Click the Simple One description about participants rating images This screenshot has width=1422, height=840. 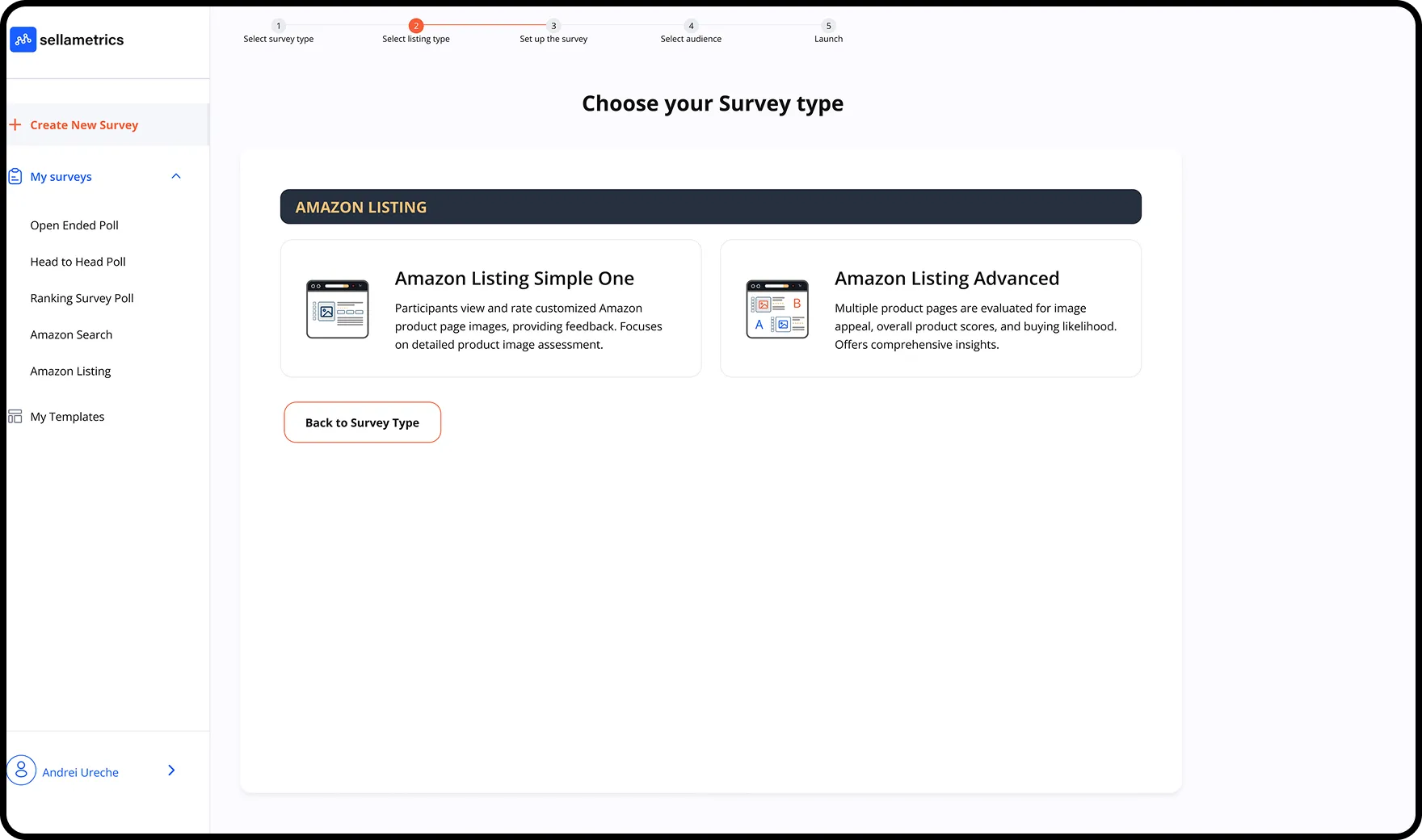click(528, 326)
